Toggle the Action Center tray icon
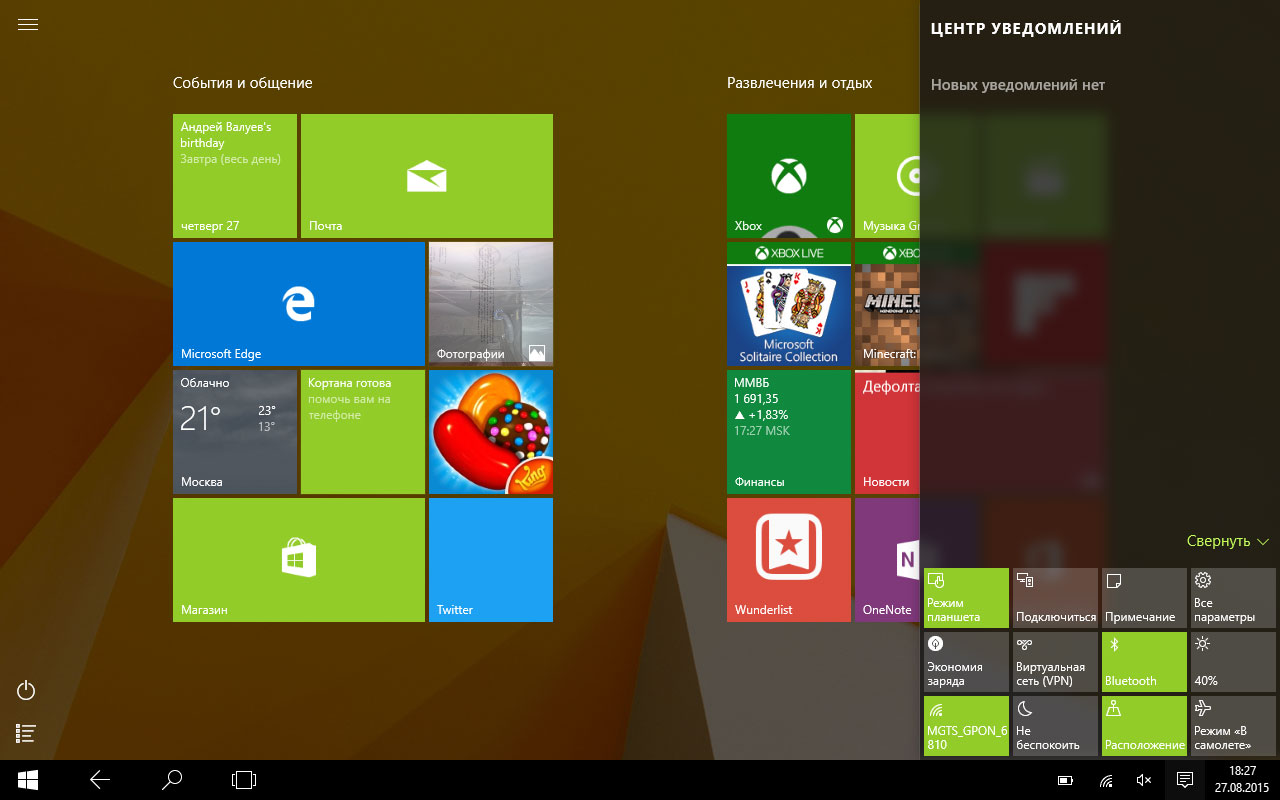Image resolution: width=1280 pixels, height=800 pixels. click(x=1185, y=780)
